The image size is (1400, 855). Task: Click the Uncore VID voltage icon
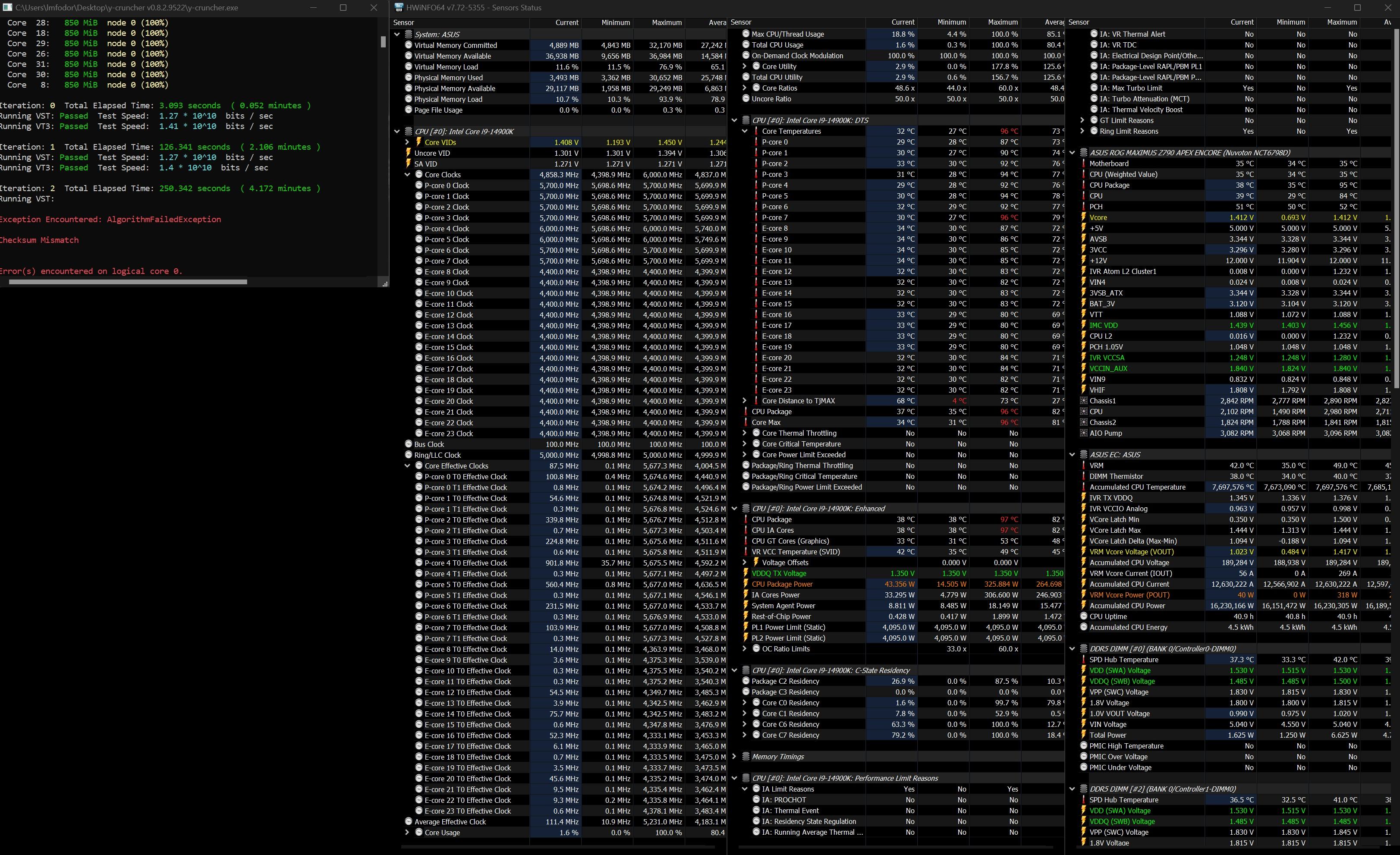click(408, 154)
